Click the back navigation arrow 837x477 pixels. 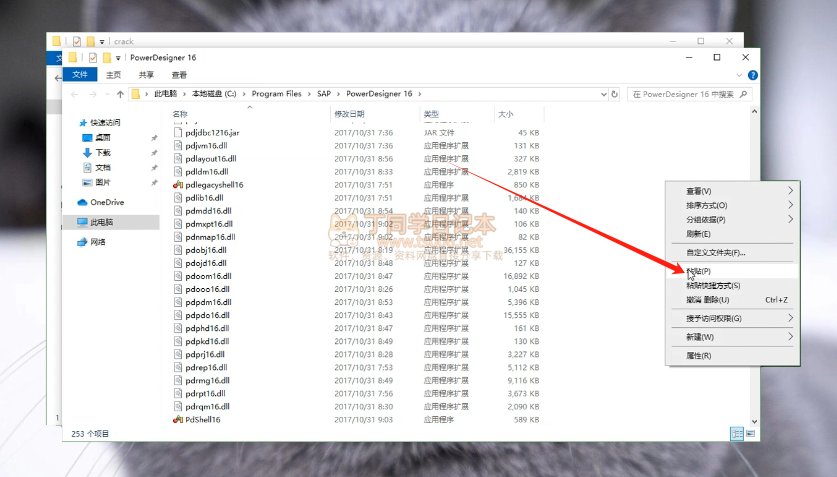(x=74, y=94)
